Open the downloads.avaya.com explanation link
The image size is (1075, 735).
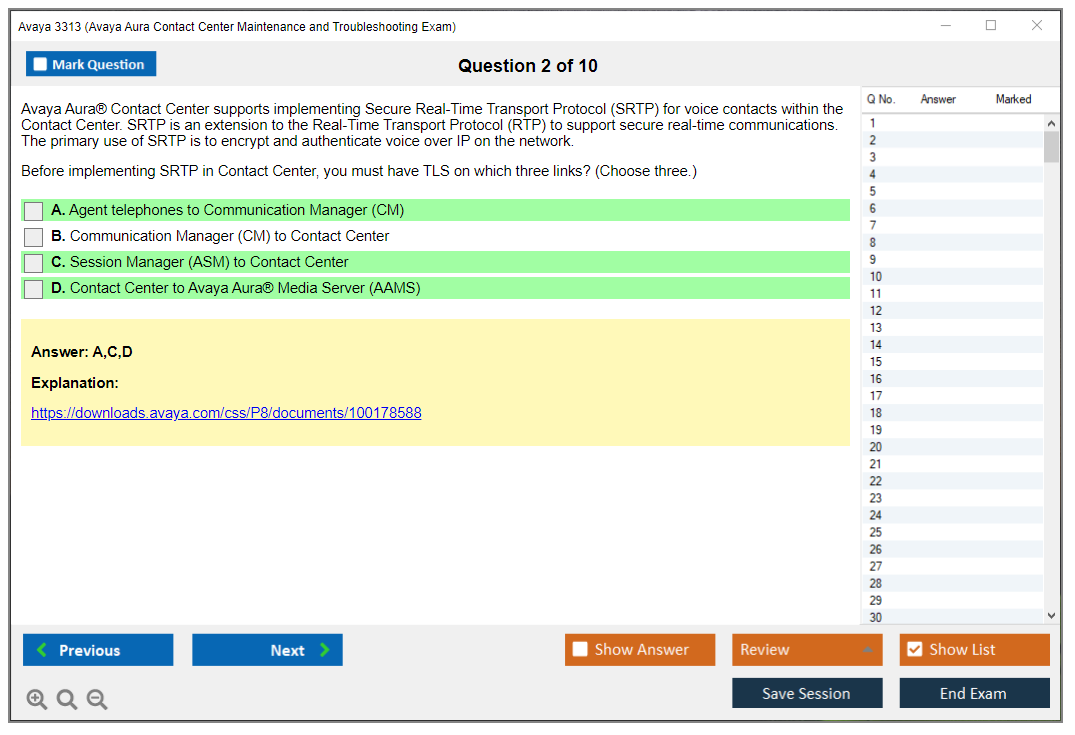coord(226,412)
